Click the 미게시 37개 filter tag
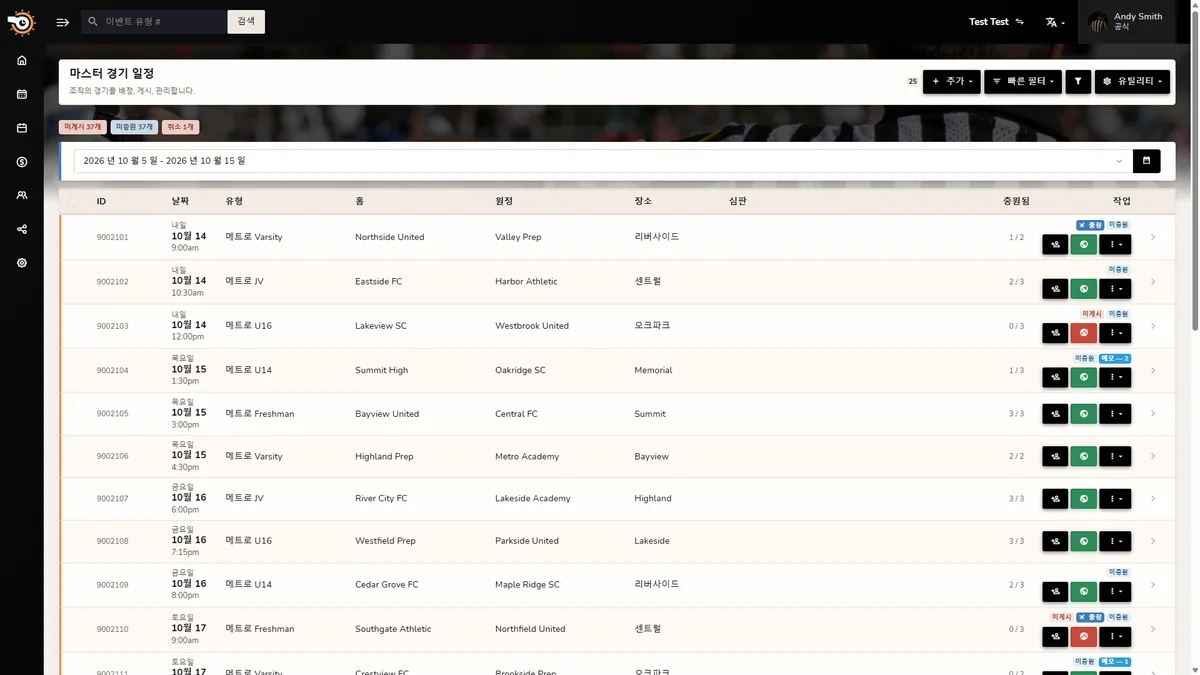 click(x=83, y=127)
